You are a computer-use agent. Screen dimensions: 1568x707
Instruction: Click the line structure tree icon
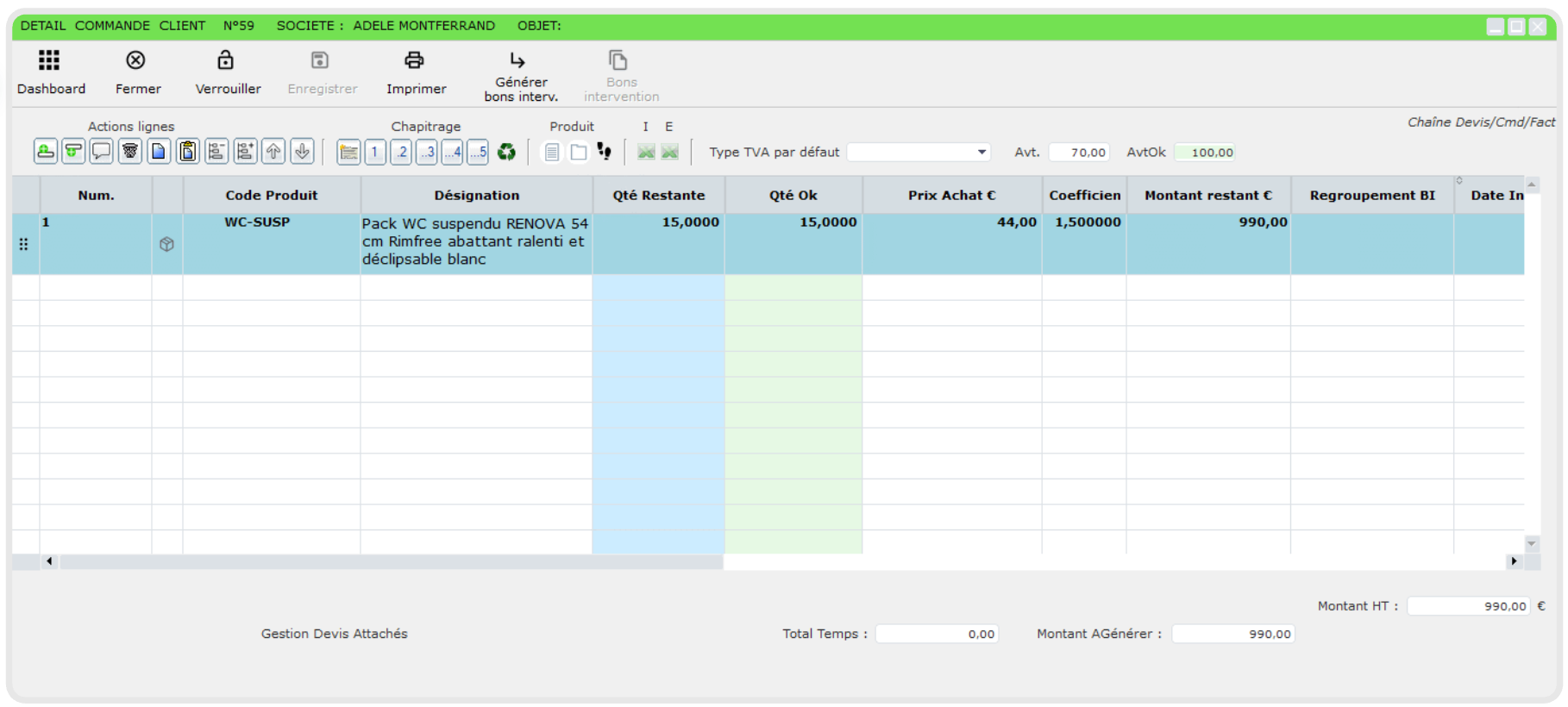coord(216,152)
